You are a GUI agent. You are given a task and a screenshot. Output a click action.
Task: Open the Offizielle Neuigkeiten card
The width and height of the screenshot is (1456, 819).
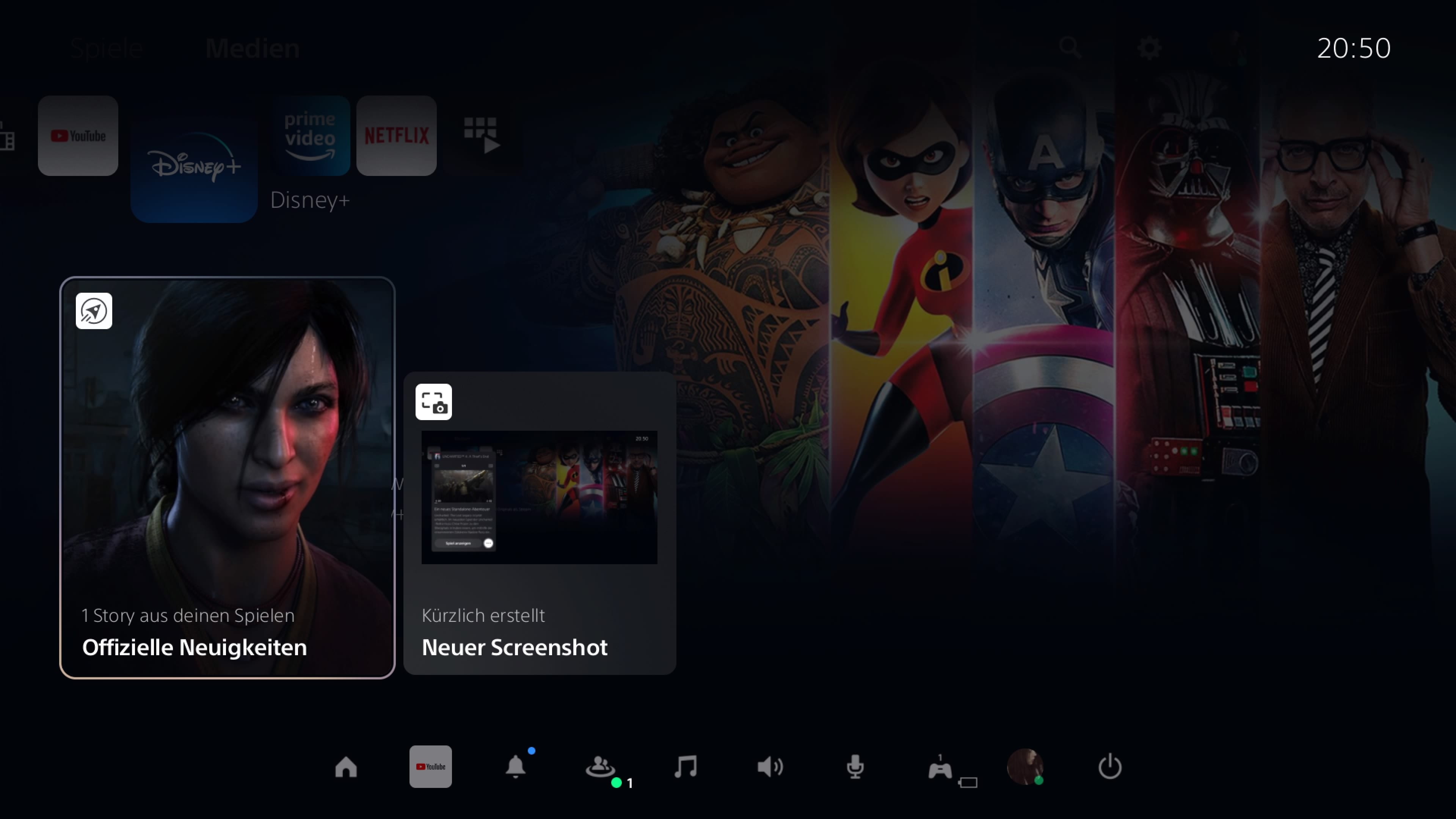[227, 478]
